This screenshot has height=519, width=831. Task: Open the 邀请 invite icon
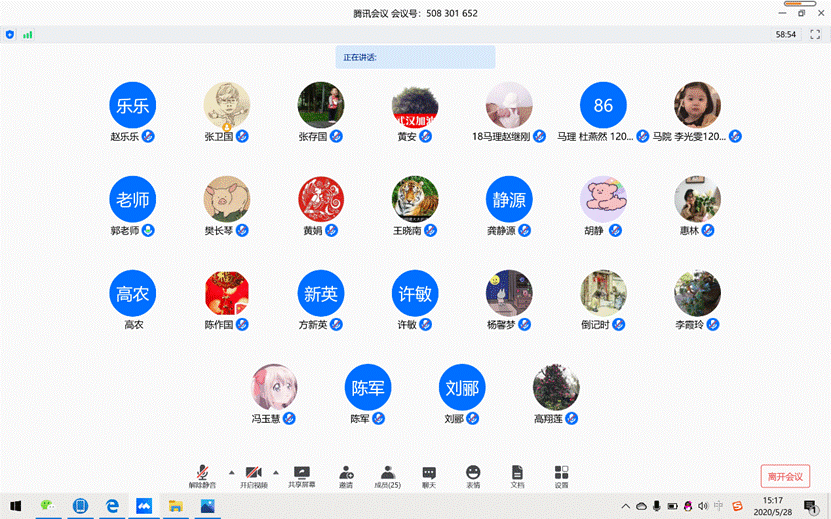point(346,474)
